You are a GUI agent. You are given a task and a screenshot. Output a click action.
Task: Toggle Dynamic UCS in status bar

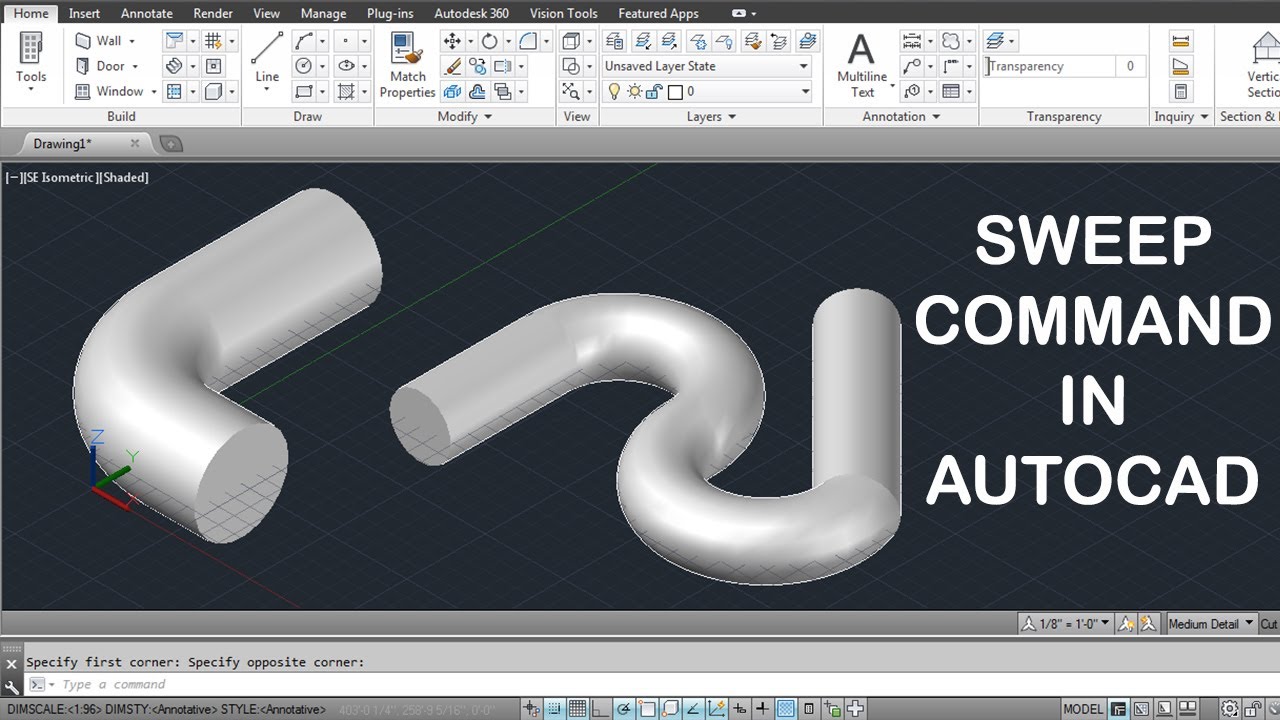(717, 709)
